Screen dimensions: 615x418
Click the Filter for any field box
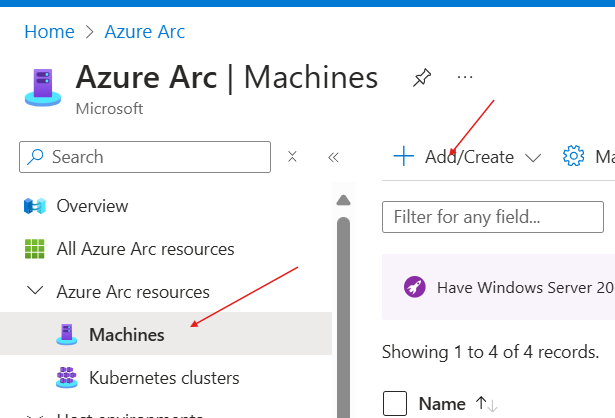click(493, 216)
